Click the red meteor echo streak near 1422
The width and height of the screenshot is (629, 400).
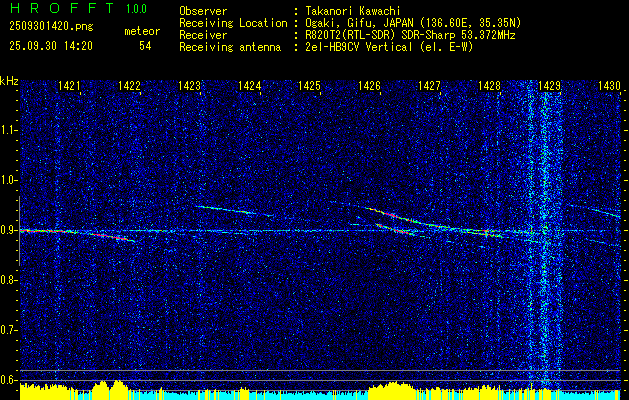click(x=114, y=237)
